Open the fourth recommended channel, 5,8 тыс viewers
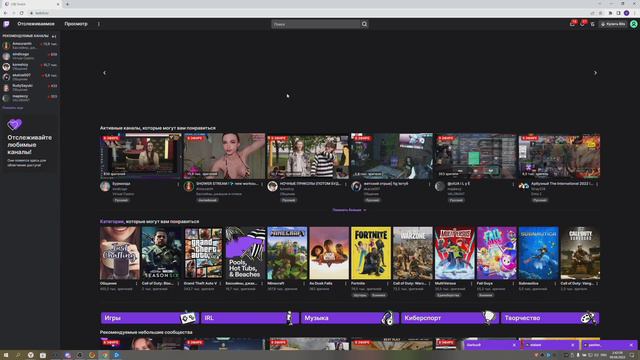The image size is (640, 360). pos(30,77)
